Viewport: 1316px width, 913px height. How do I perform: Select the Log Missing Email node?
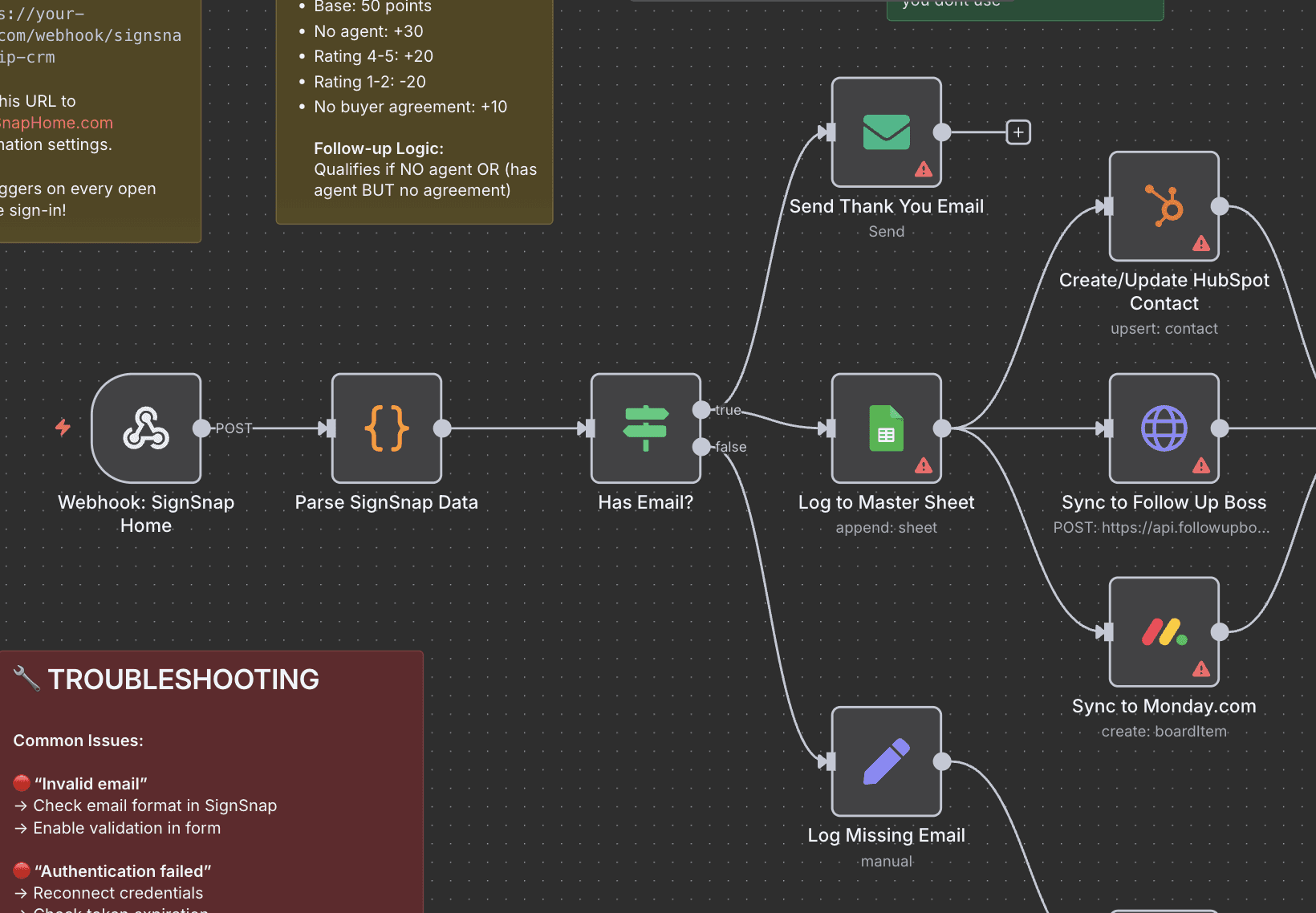[x=887, y=761]
